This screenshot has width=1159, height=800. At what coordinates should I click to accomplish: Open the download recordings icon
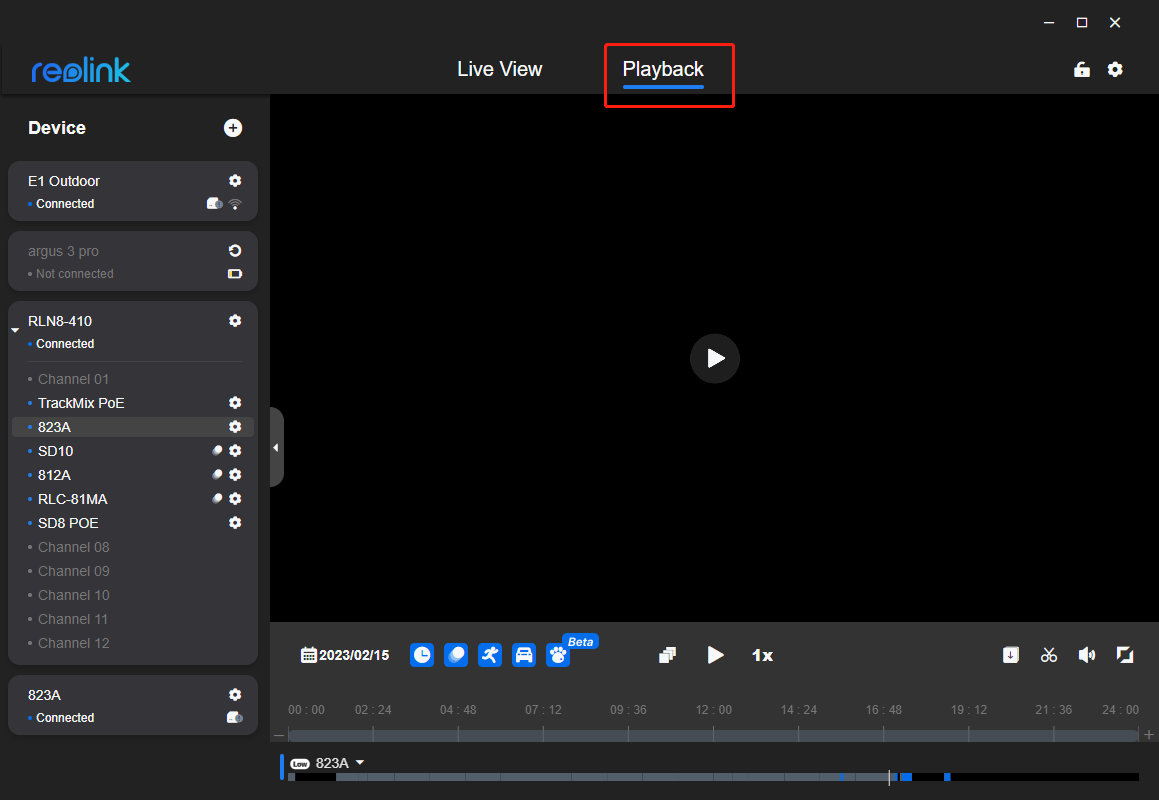[1010, 655]
